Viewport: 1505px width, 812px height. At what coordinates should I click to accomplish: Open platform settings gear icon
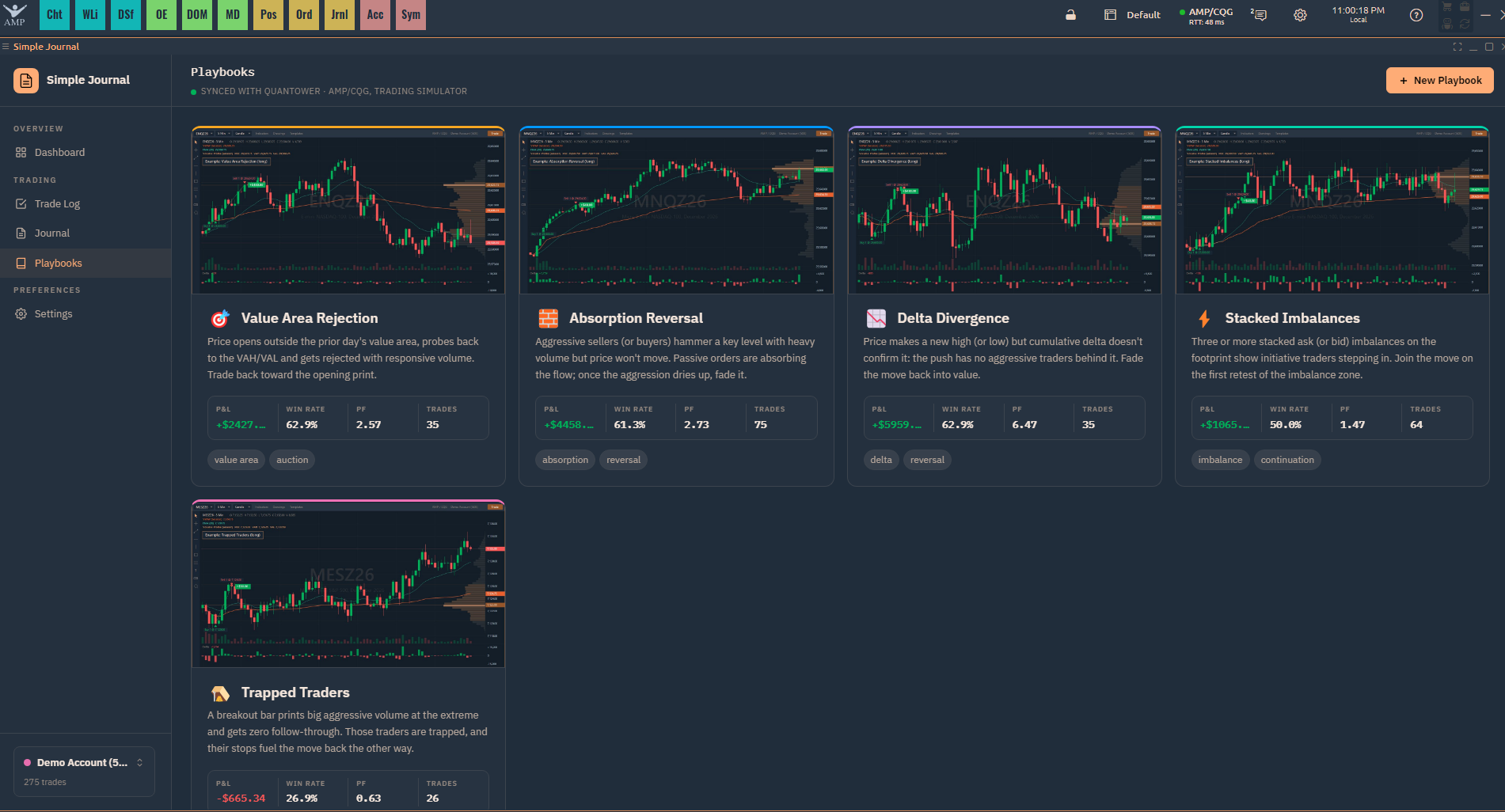(x=1300, y=15)
